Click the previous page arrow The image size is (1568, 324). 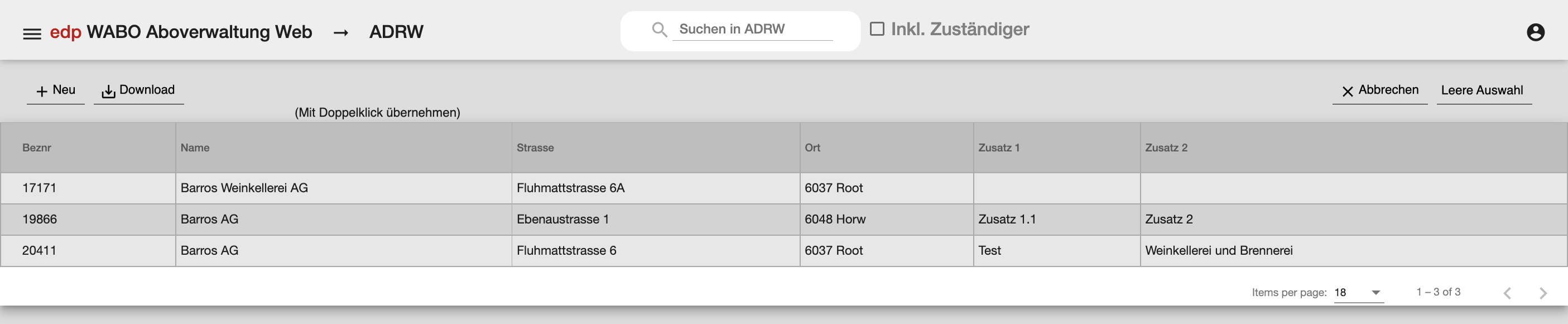(1508, 292)
